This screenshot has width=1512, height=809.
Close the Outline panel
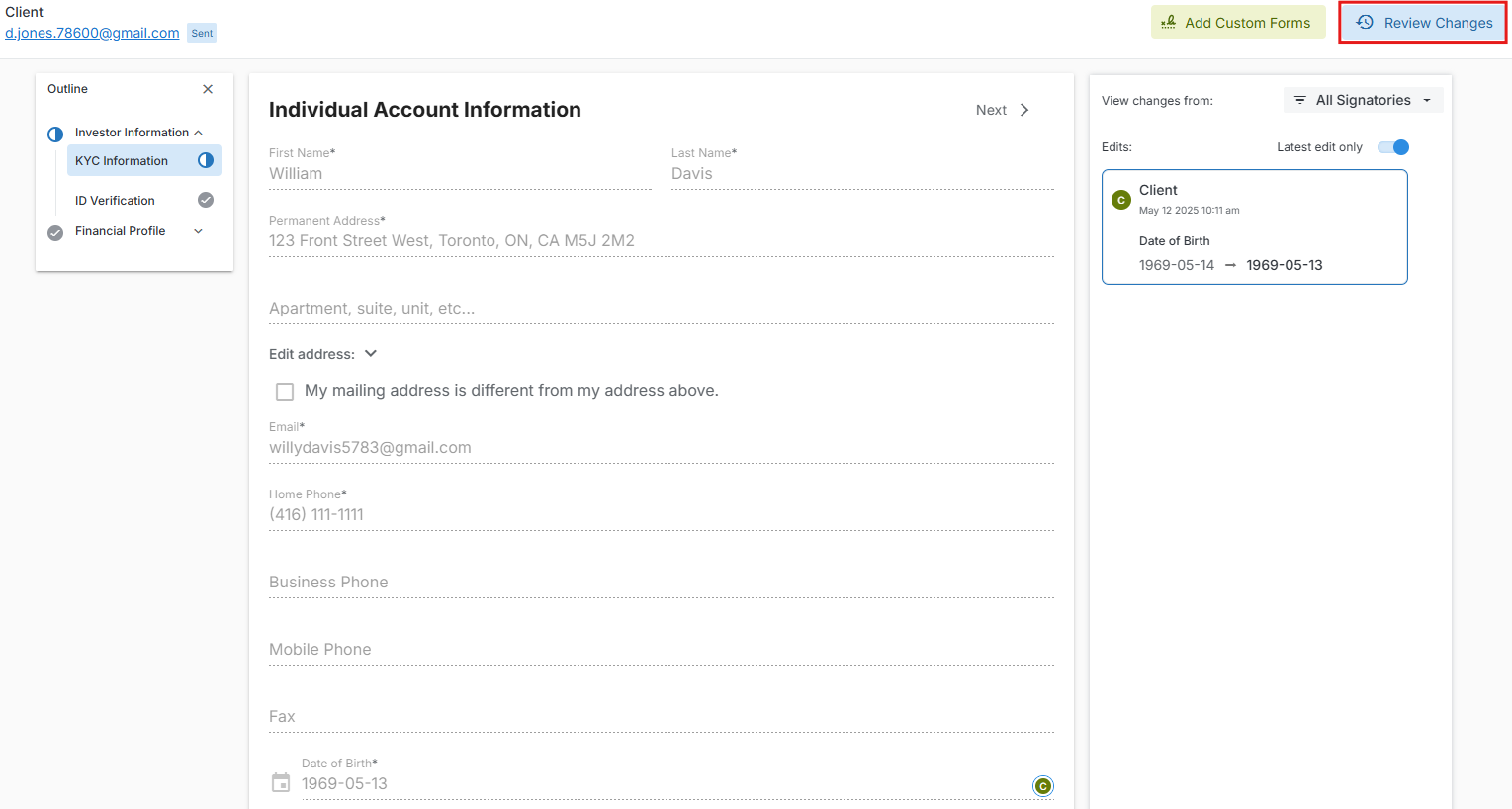208,89
